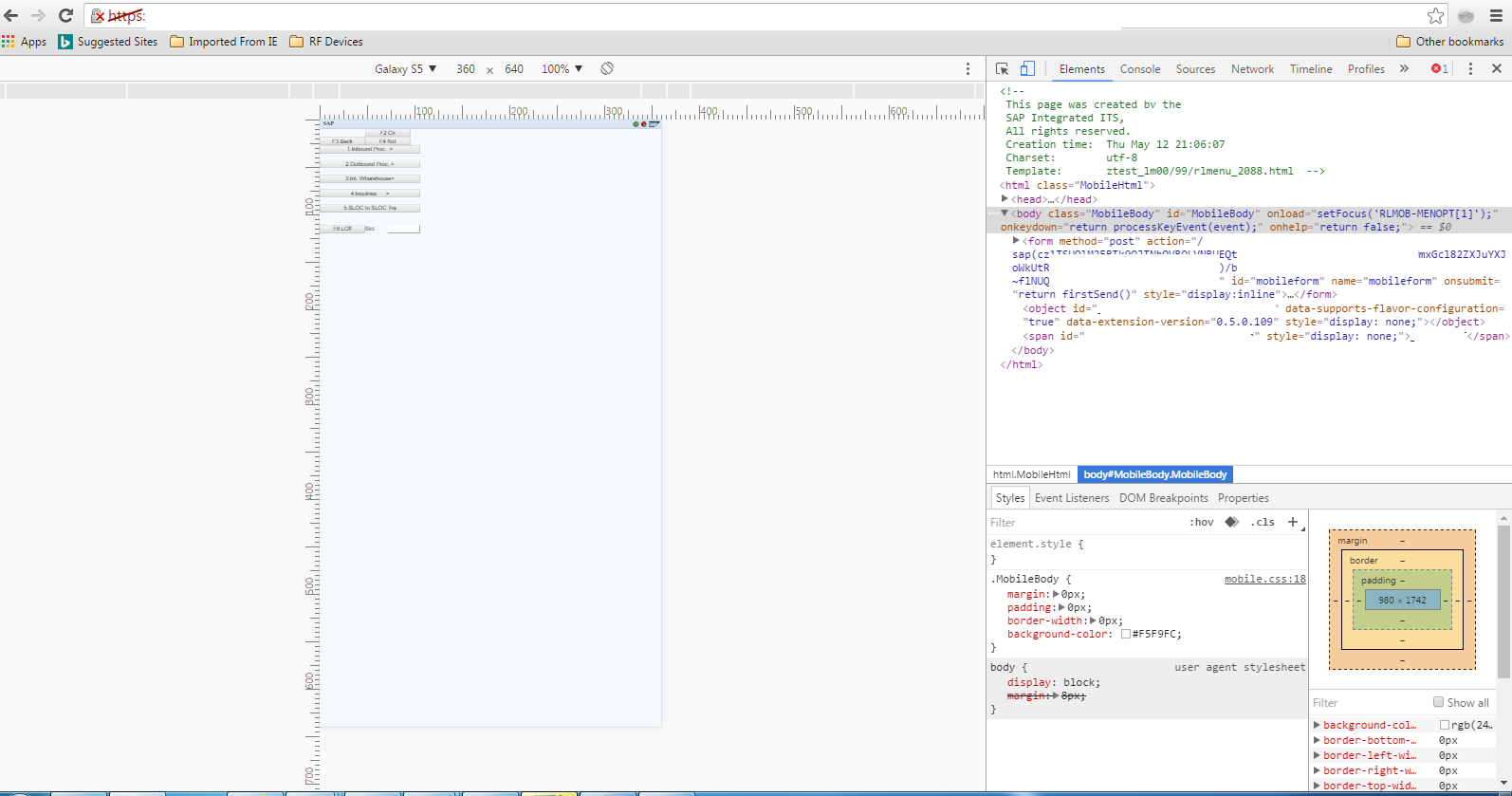Viewport: 1512px width, 796px height.
Task: Switch to the Profiles tab
Action: tap(1366, 69)
